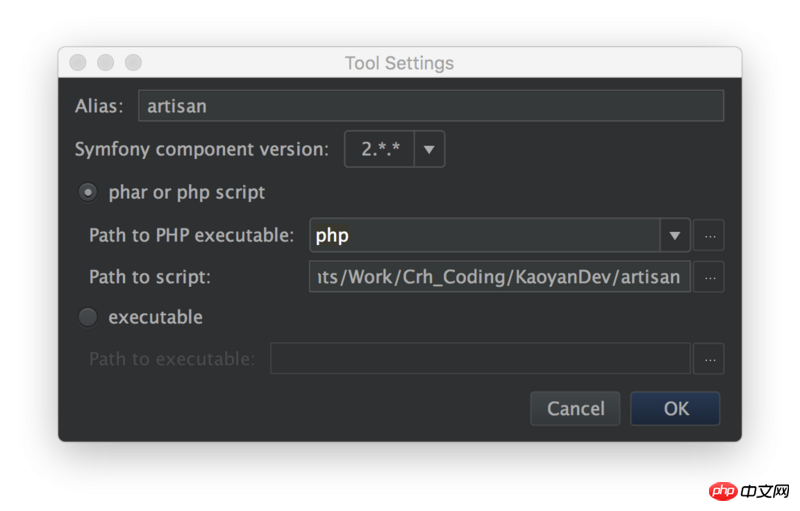The height and width of the screenshot is (511, 800).
Task: Select the executable radio option
Action: coord(88,317)
